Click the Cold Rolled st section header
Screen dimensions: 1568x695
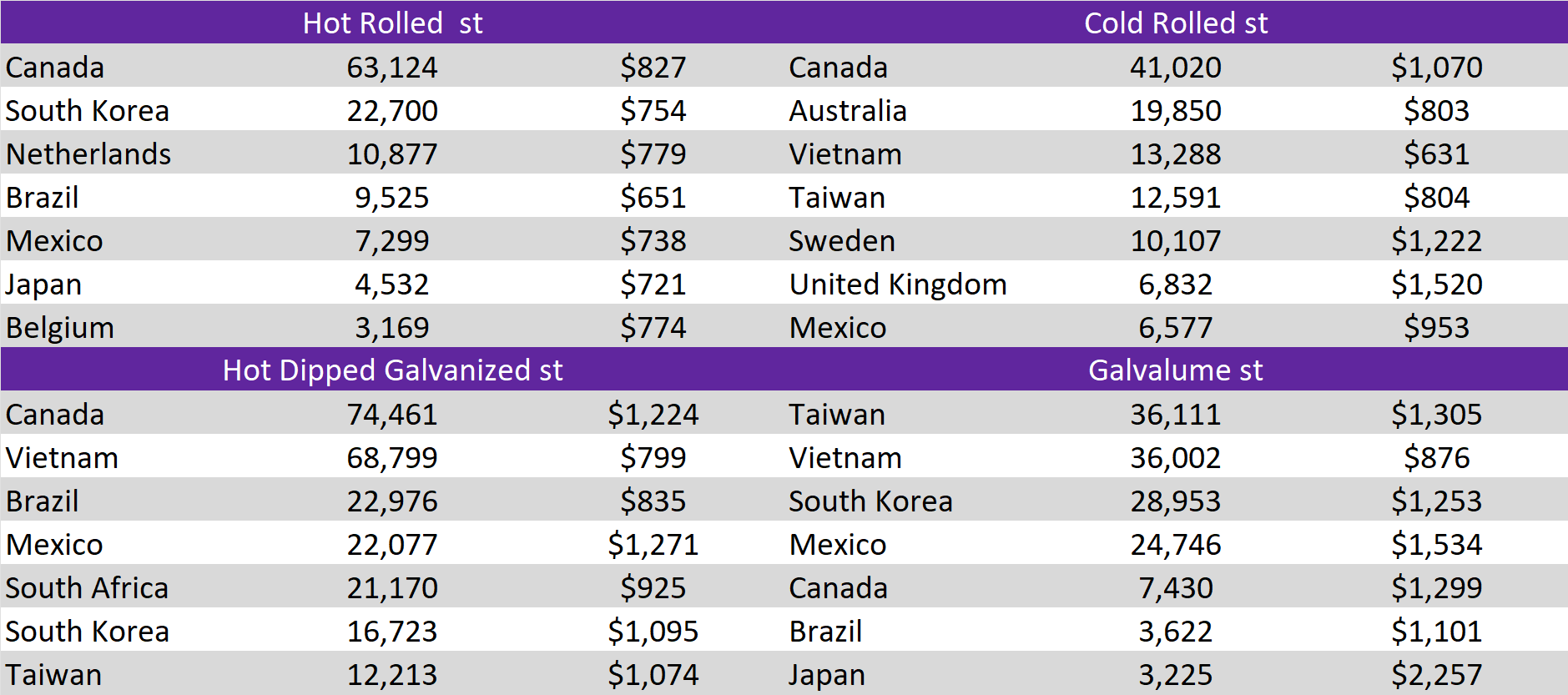[x=1175, y=23]
